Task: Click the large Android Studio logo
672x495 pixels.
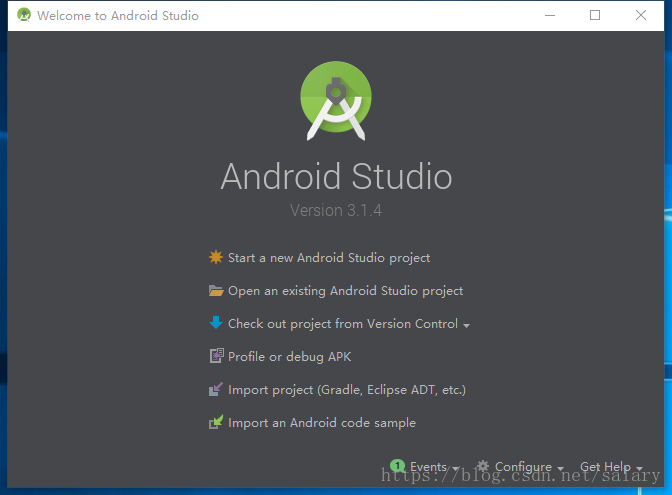Action: tap(336, 101)
